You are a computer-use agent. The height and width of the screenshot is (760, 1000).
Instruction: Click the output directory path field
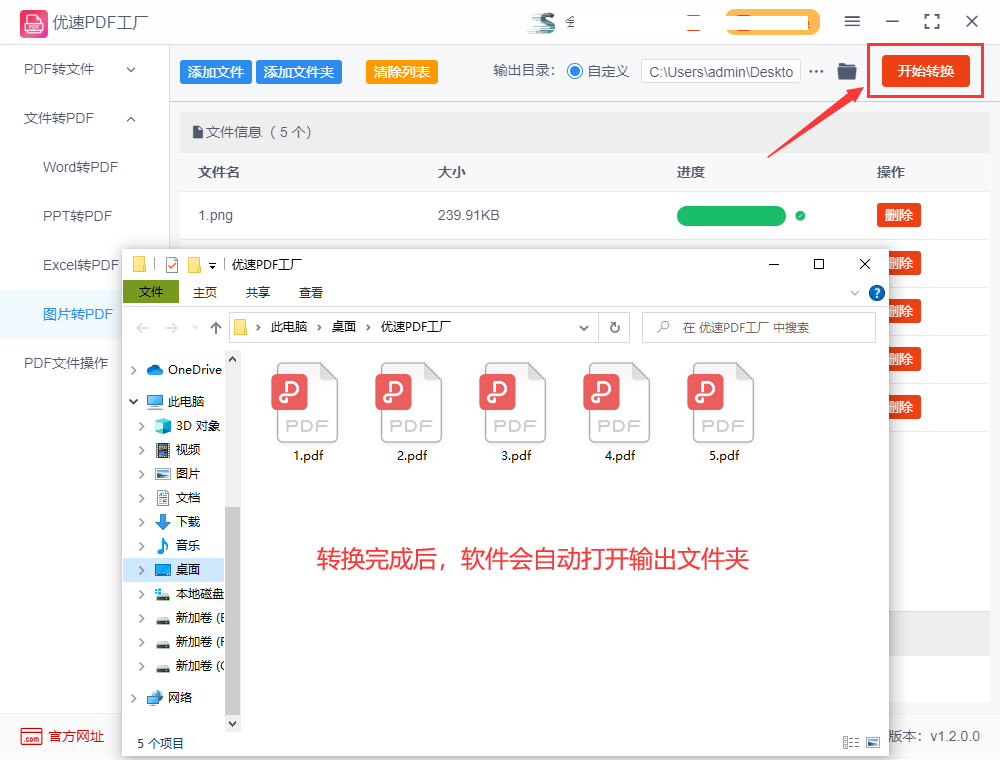click(721, 72)
